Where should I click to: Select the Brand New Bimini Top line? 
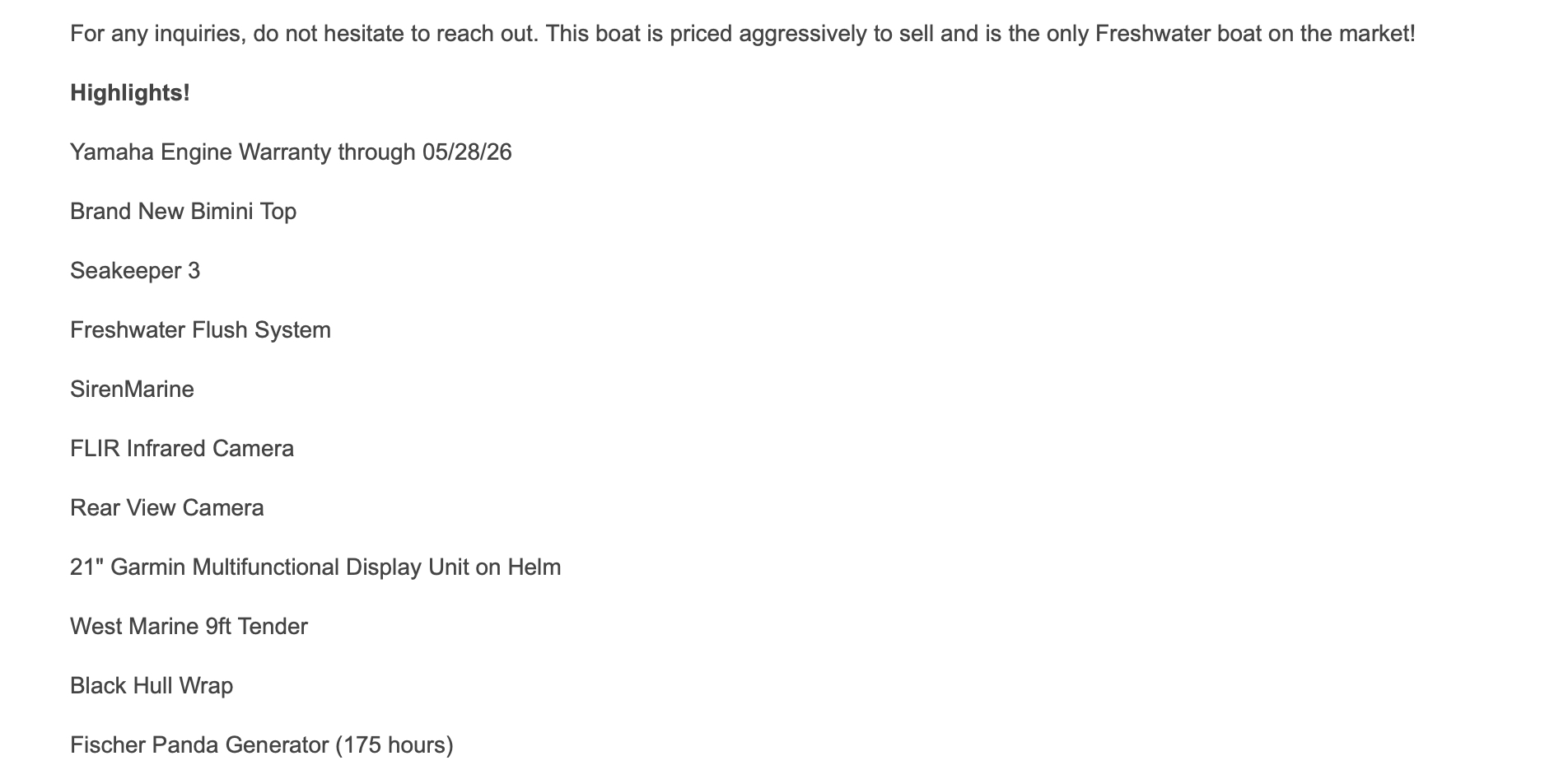tap(183, 212)
